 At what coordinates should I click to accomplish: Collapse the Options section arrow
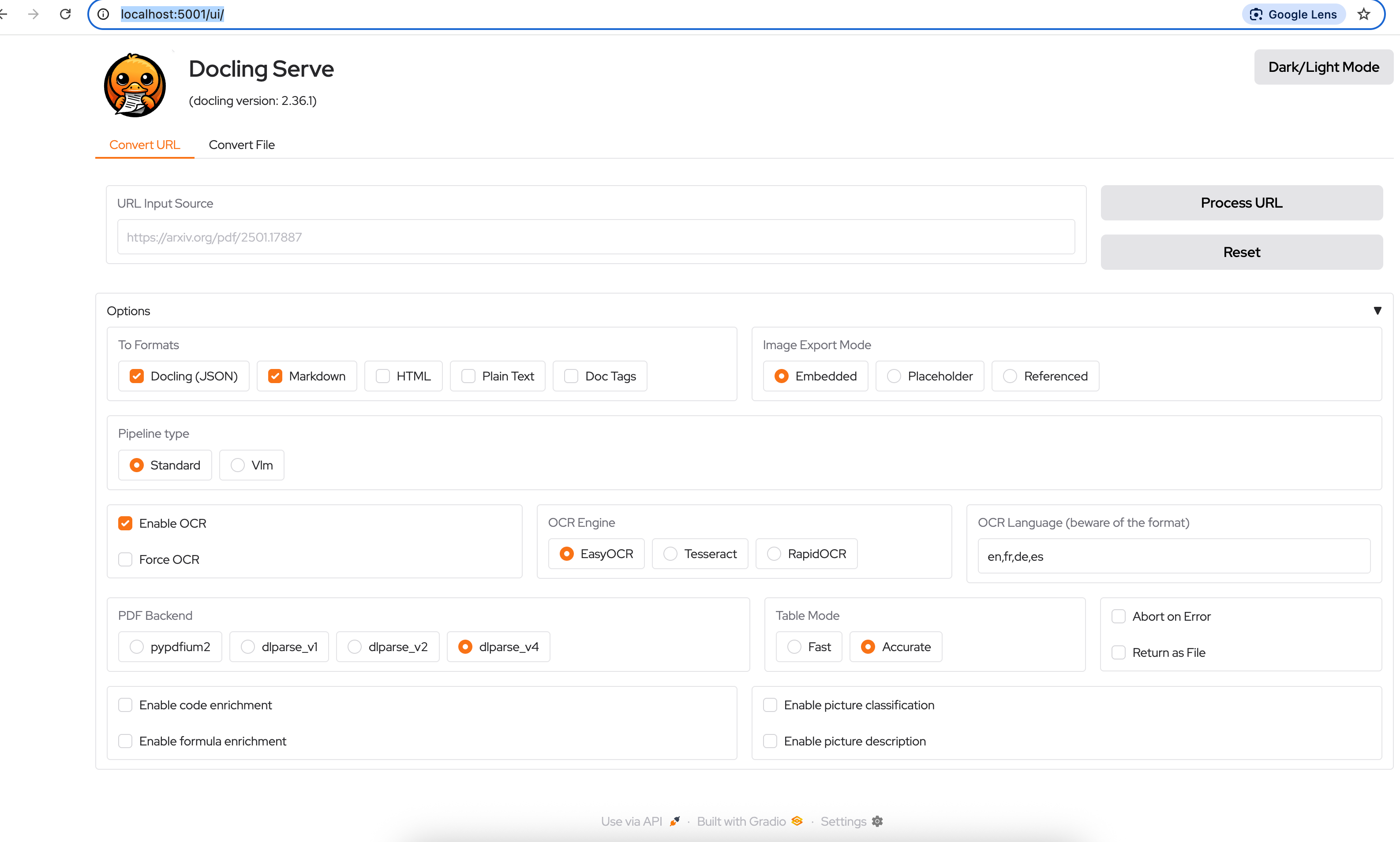tap(1378, 311)
